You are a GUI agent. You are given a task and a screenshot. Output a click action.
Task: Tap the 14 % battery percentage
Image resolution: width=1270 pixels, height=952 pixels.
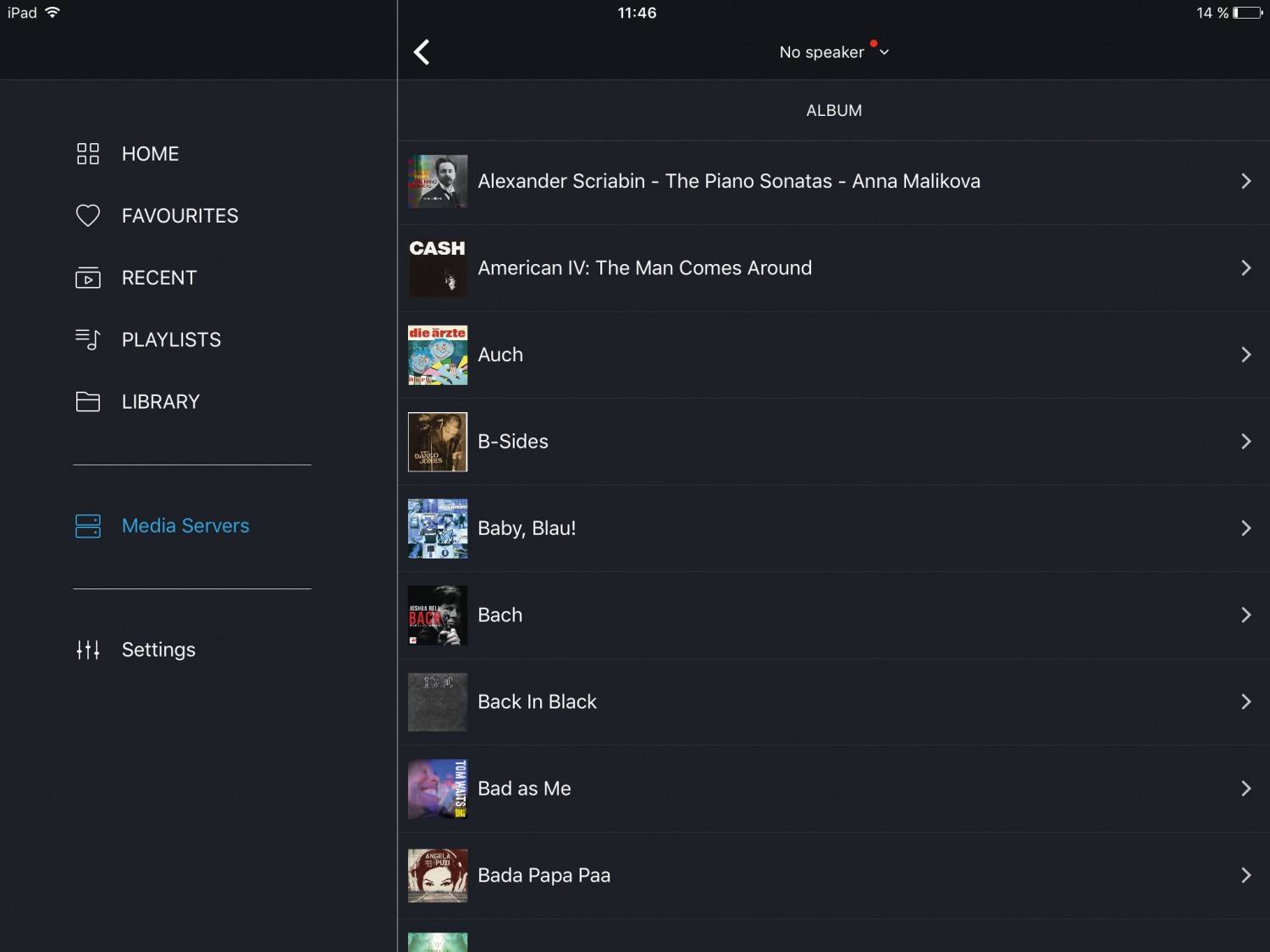pos(1212,13)
